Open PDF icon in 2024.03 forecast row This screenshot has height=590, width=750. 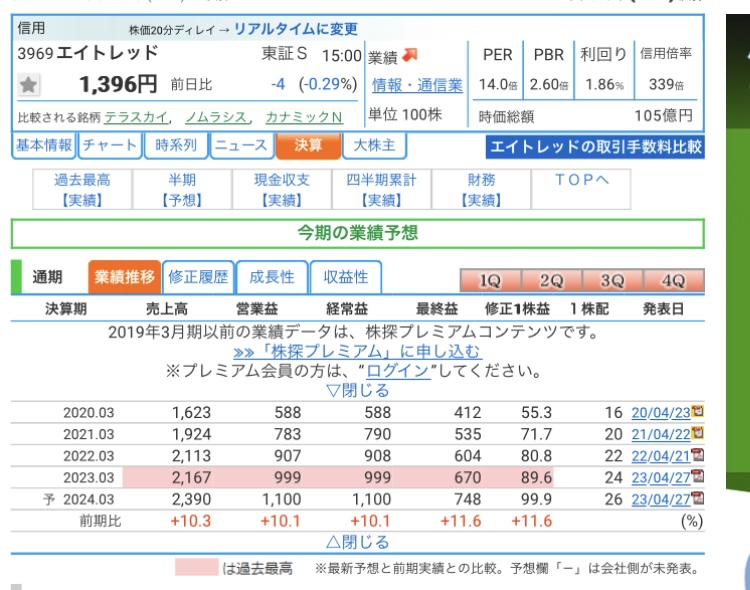[698, 498]
